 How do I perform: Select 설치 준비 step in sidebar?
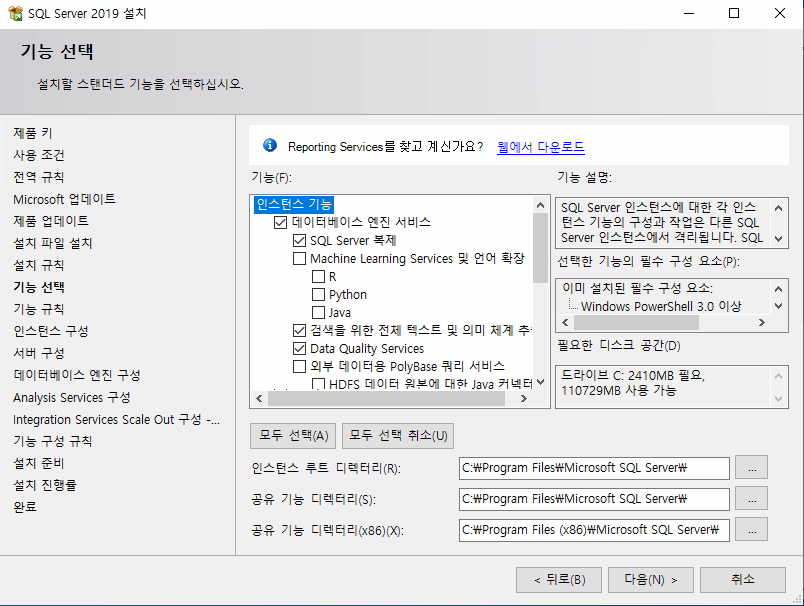click(x=39, y=463)
